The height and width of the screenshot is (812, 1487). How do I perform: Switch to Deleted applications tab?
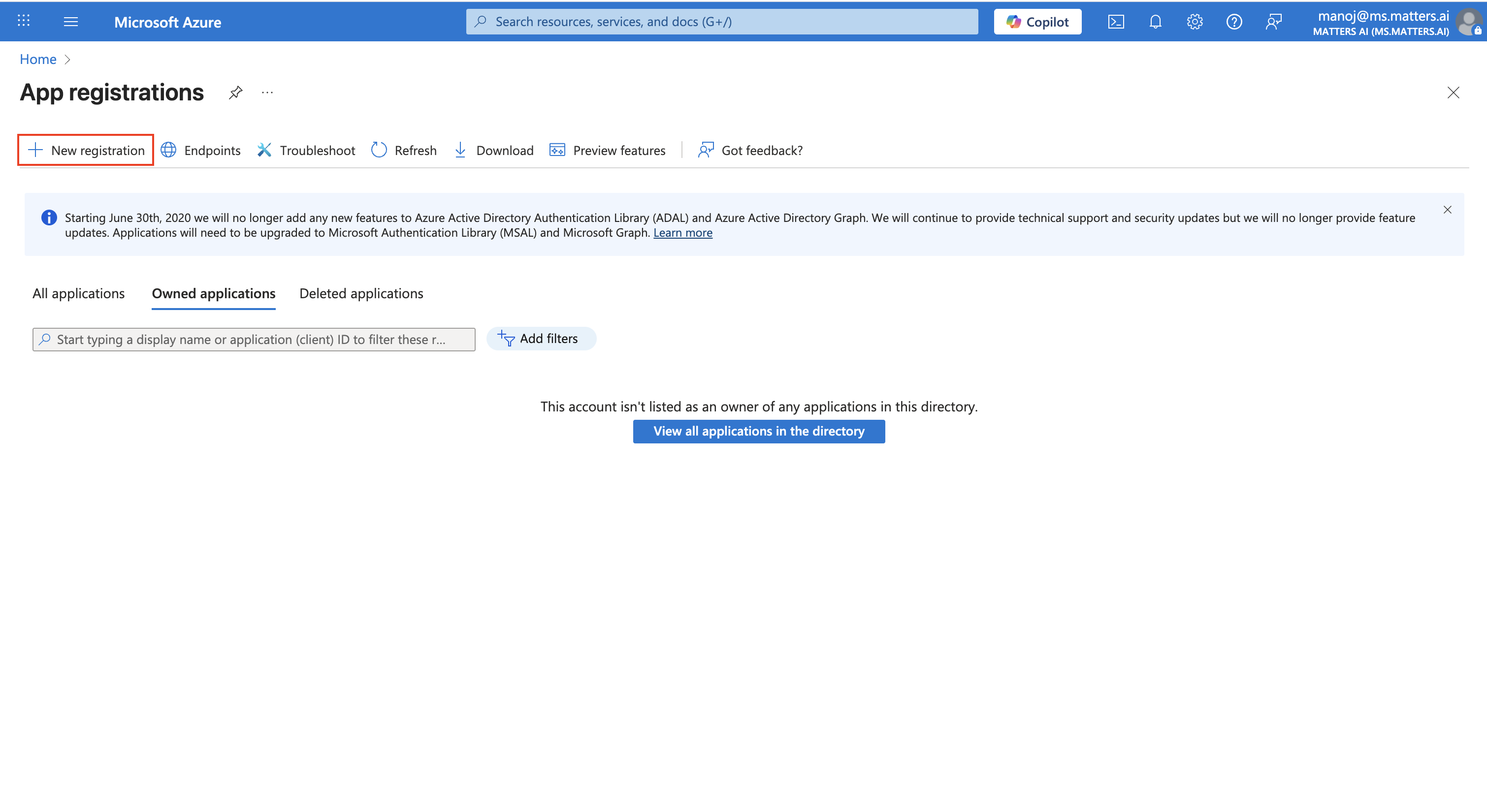[361, 293]
